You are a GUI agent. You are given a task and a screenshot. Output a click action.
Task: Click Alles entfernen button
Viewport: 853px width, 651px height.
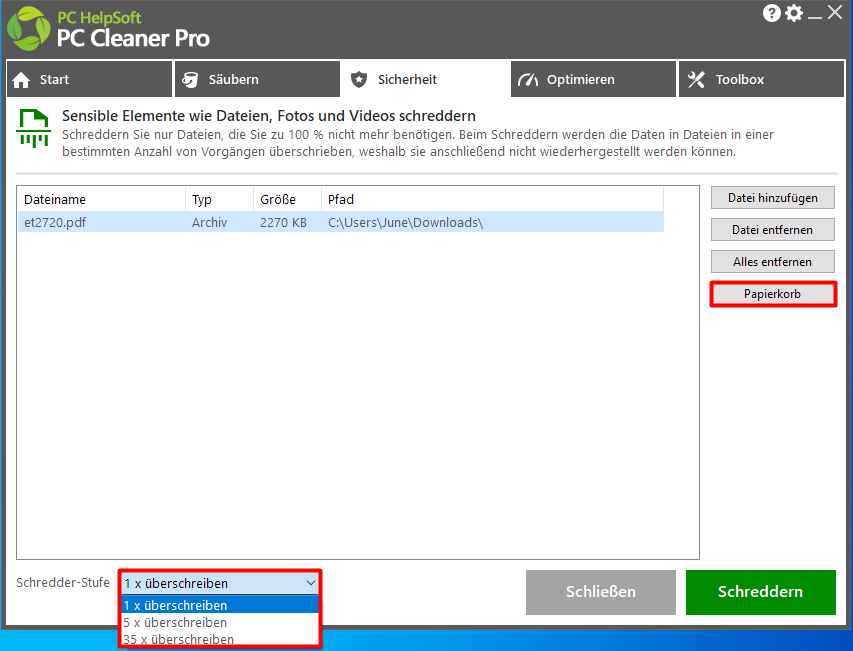click(772, 262)
